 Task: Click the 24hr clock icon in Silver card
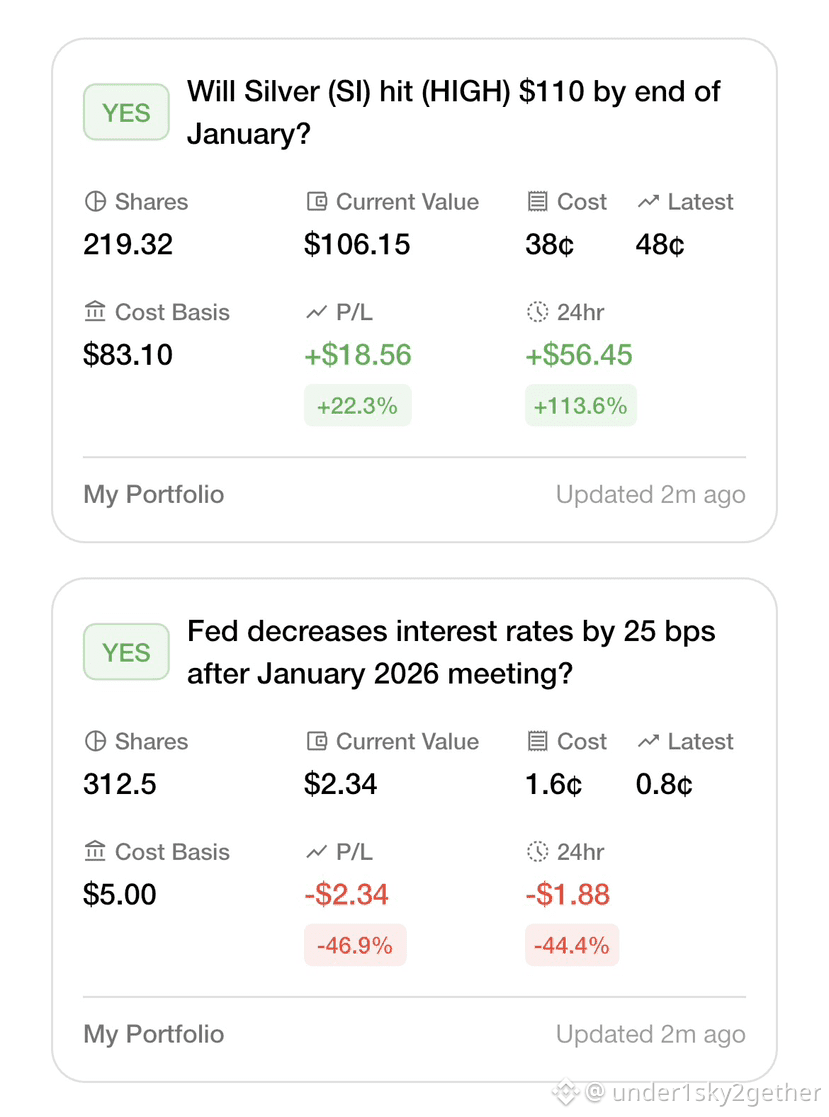538,311
